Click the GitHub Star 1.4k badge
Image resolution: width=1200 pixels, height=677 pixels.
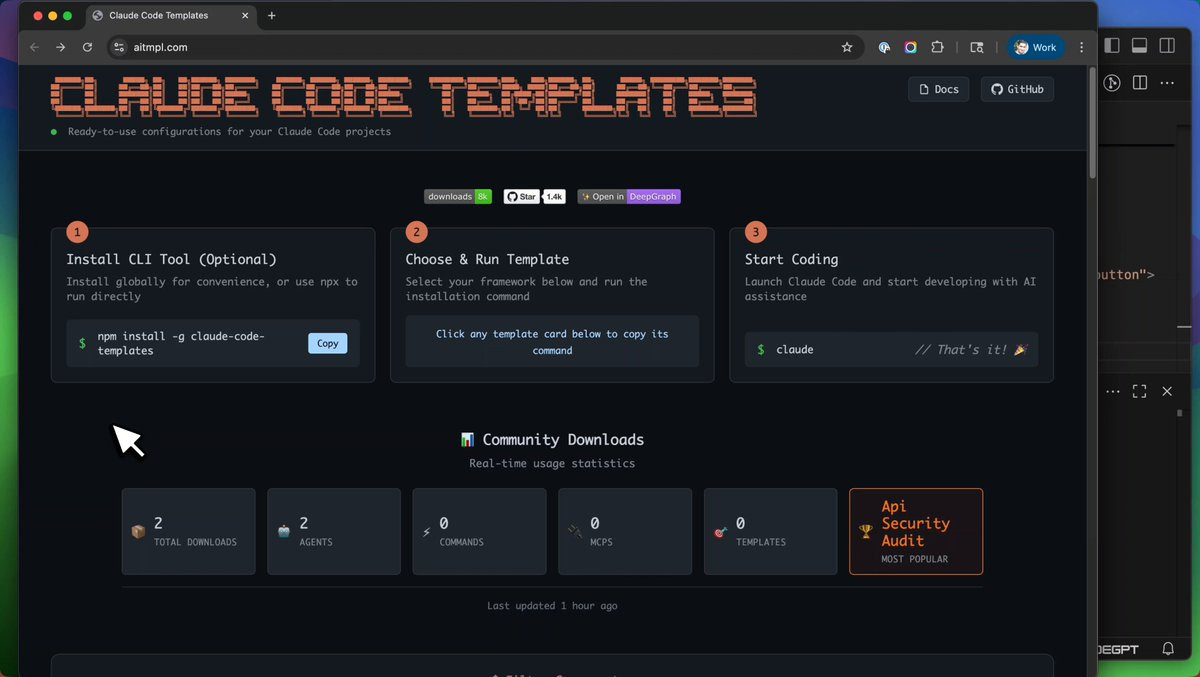click(535, 196)
